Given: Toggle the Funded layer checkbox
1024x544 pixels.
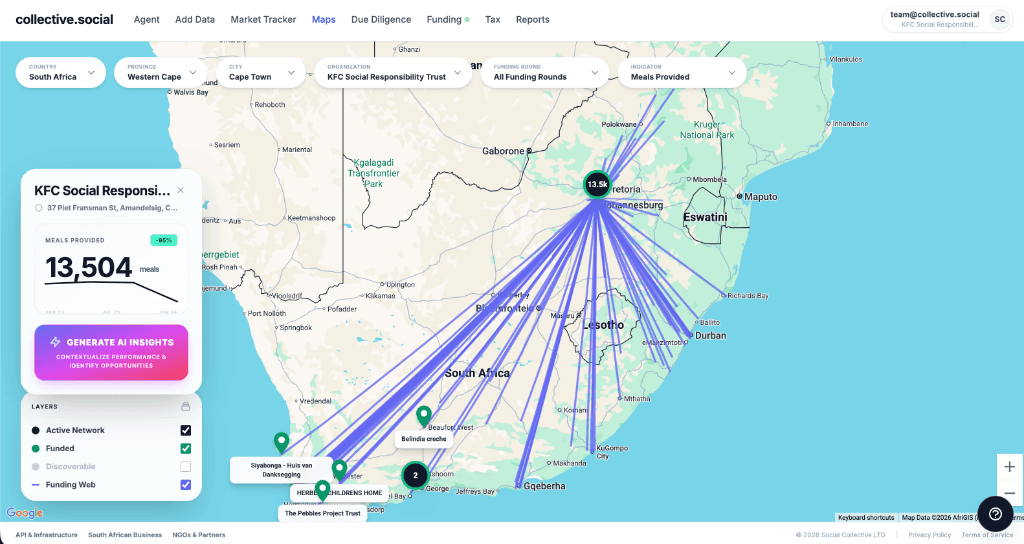Looking at the screenshot, I should click(x=185, y=449).
